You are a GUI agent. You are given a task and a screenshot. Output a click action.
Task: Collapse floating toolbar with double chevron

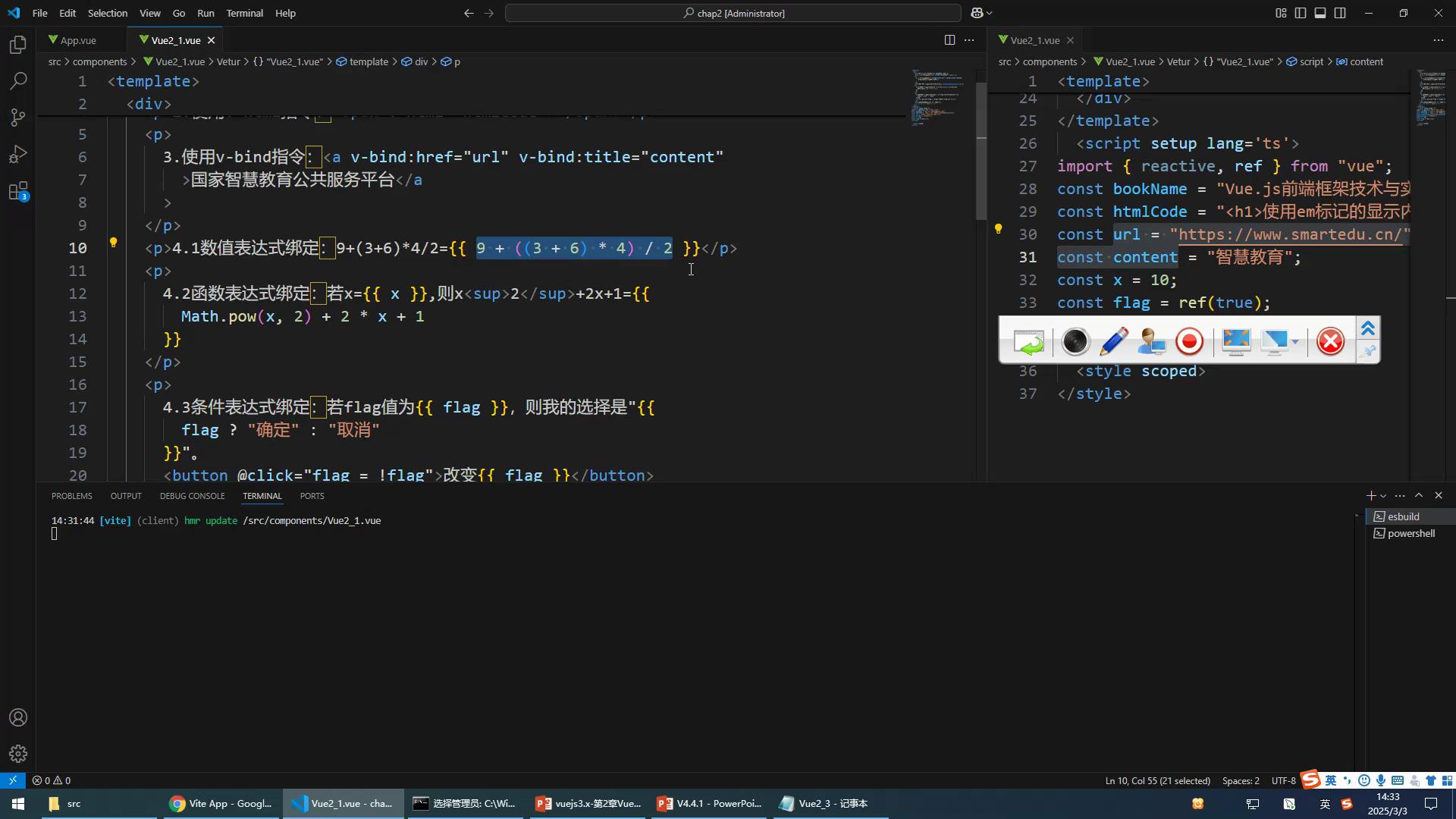click(1368, 328)
